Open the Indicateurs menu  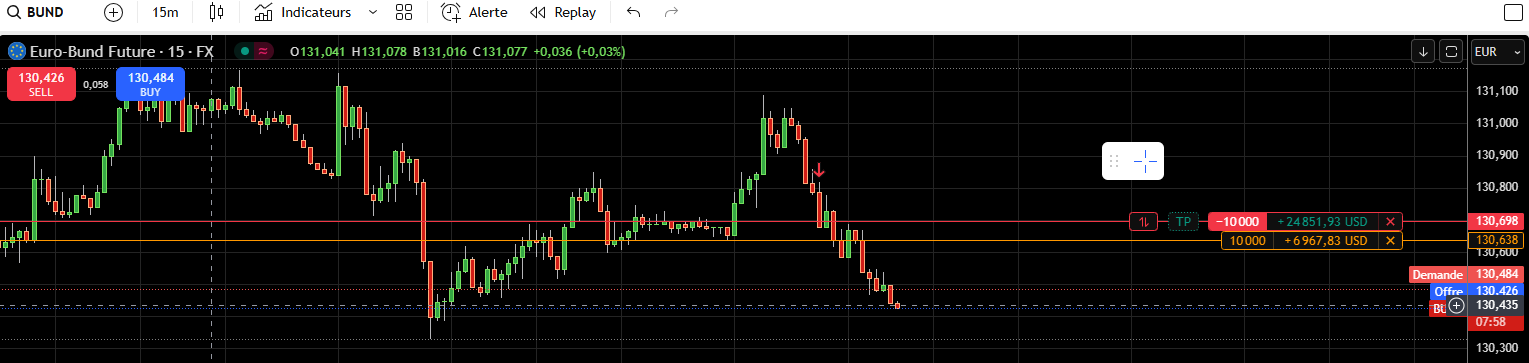[x=302, y=13]
